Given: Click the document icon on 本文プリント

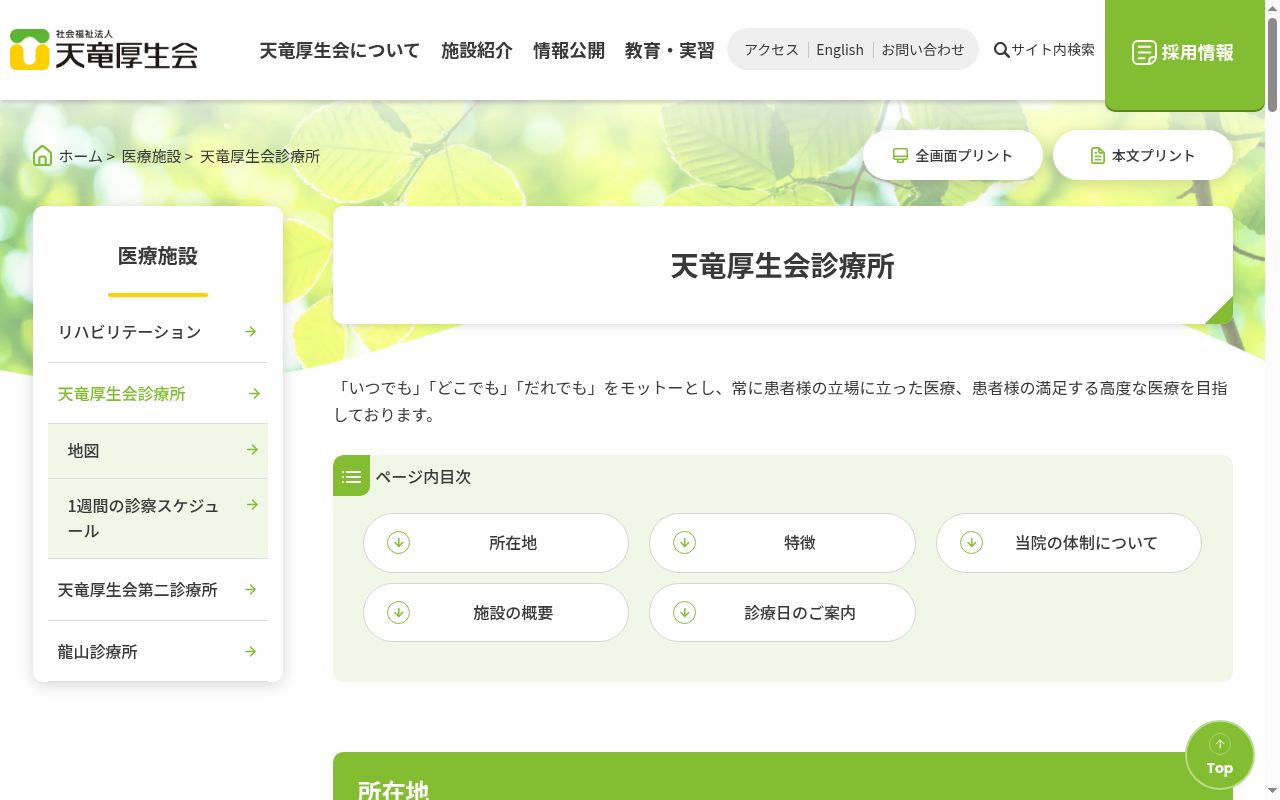Looking at the screenshot, I should (x=1097, y=156).
